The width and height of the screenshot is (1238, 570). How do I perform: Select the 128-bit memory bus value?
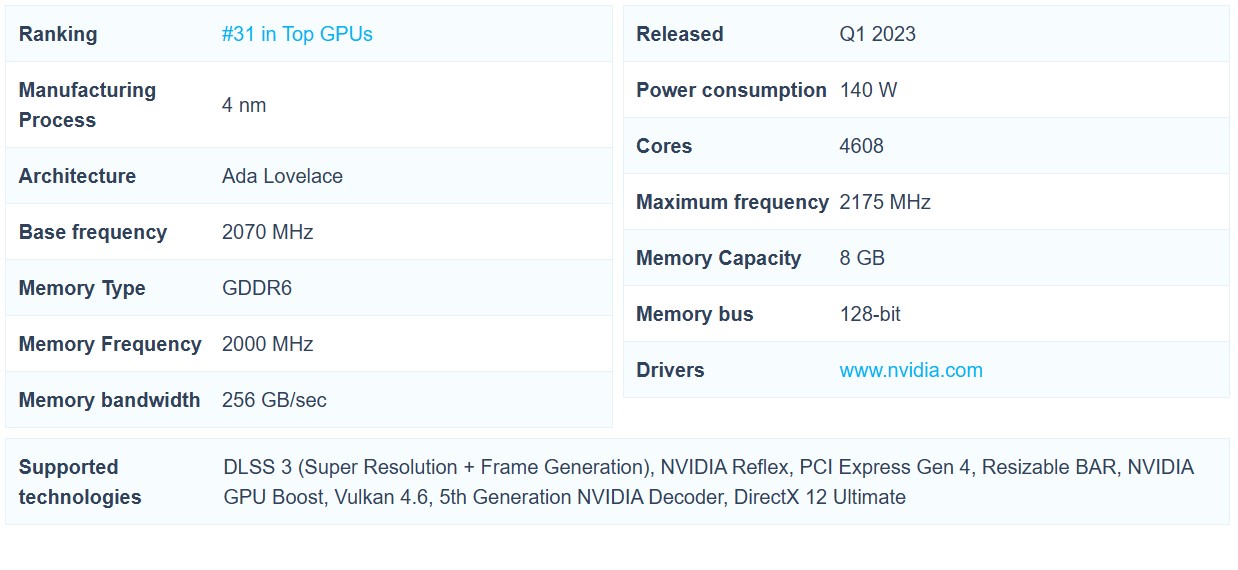coord(870,314)
